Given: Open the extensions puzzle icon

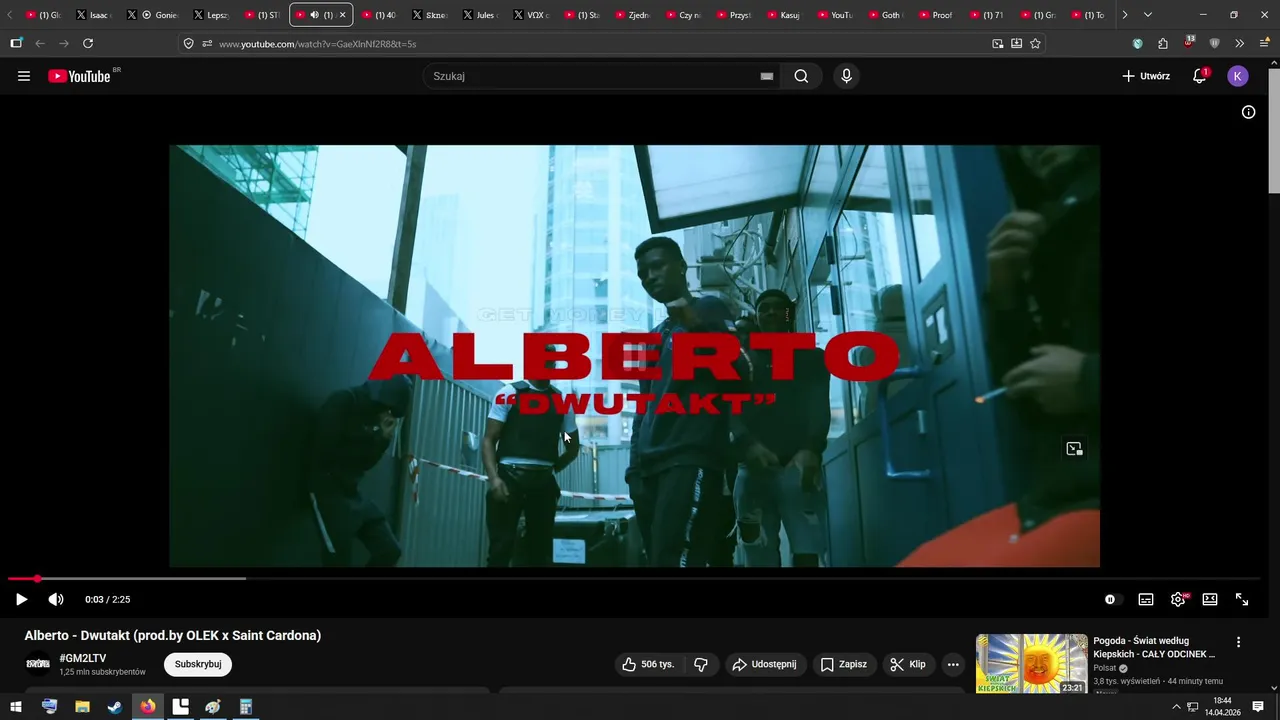Looking at the screenshot, I should [1163, 43].
